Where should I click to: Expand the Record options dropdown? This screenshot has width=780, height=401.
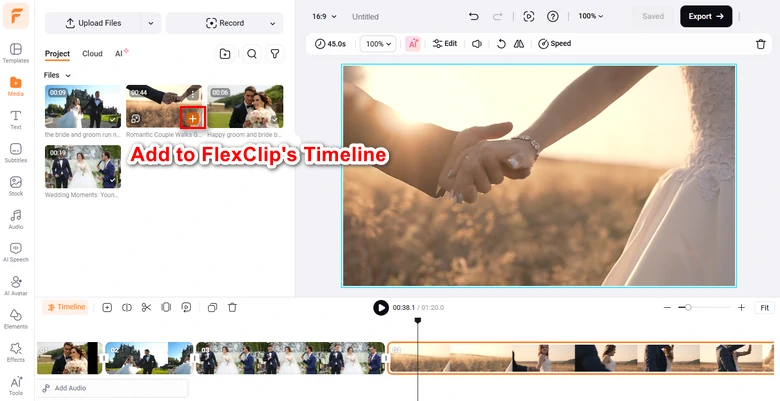point(273,23)
